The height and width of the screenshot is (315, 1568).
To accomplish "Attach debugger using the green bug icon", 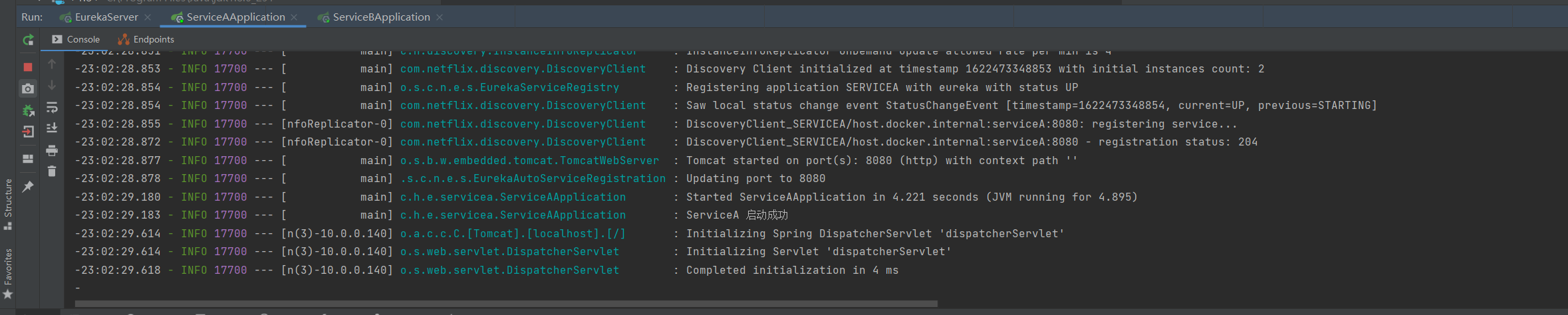I will tap(28, 110).
